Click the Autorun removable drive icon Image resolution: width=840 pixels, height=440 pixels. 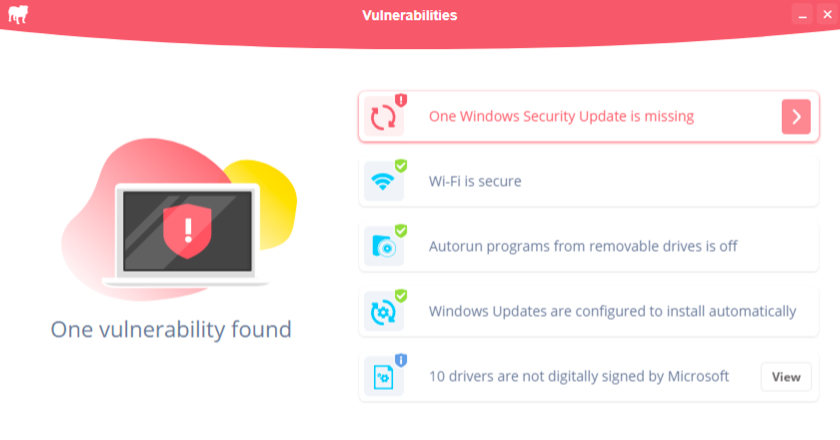pos(382,247)
